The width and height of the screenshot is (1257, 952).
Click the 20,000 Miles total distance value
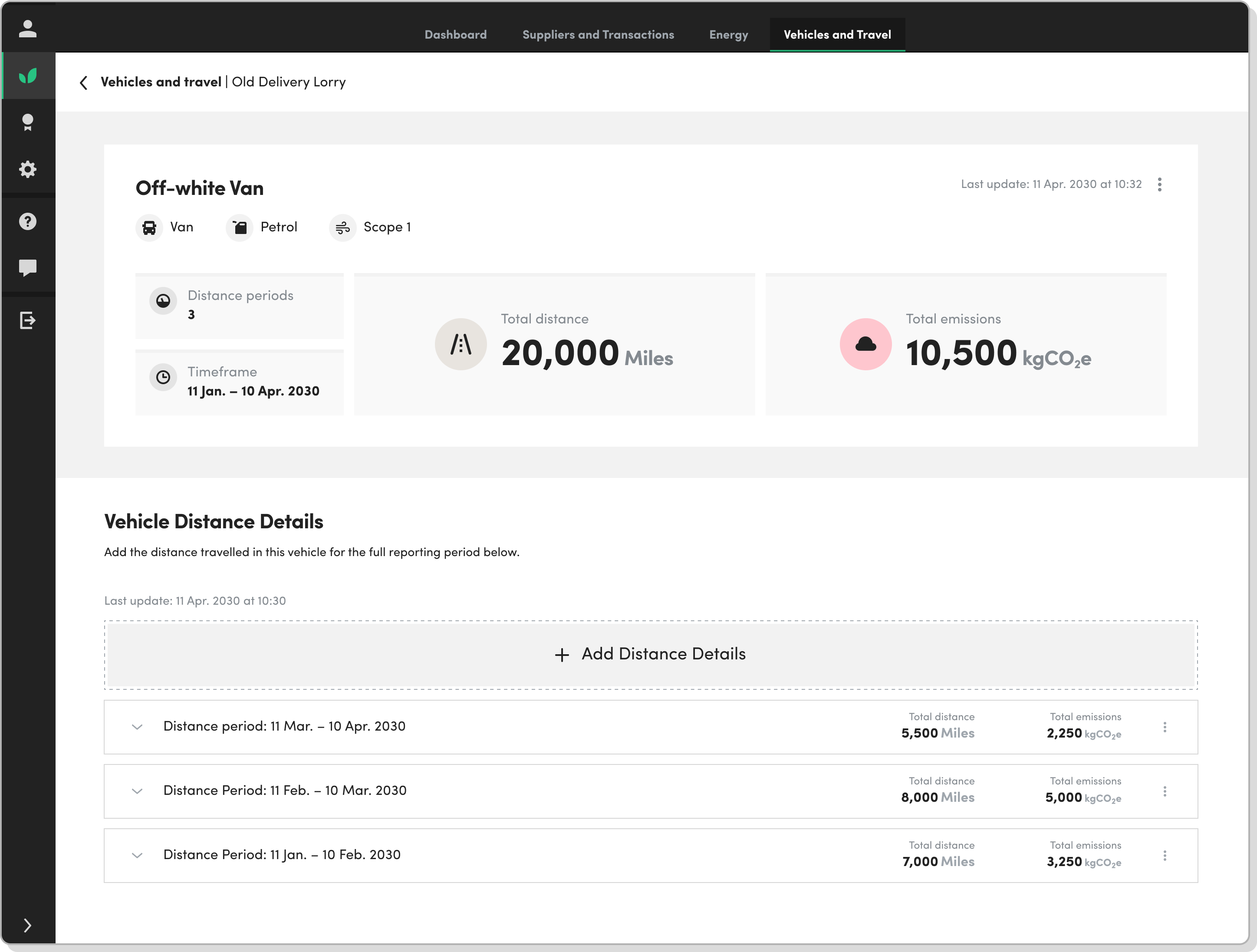[587, 353]
